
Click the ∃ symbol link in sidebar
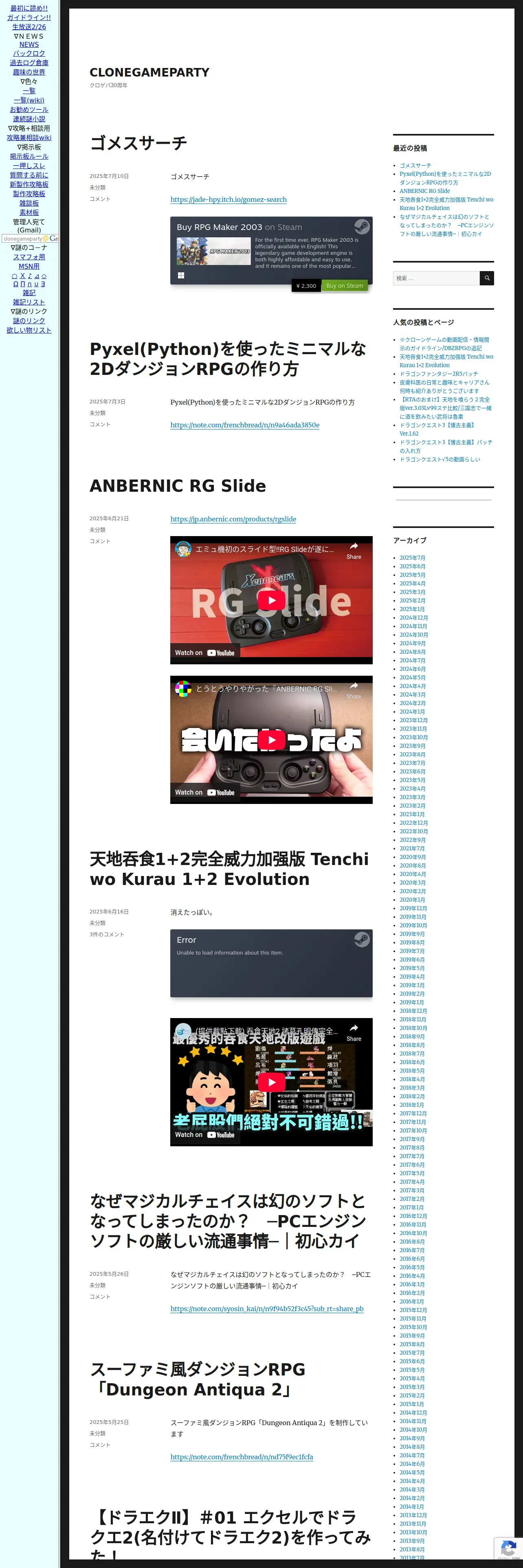(x=43, y=284)
